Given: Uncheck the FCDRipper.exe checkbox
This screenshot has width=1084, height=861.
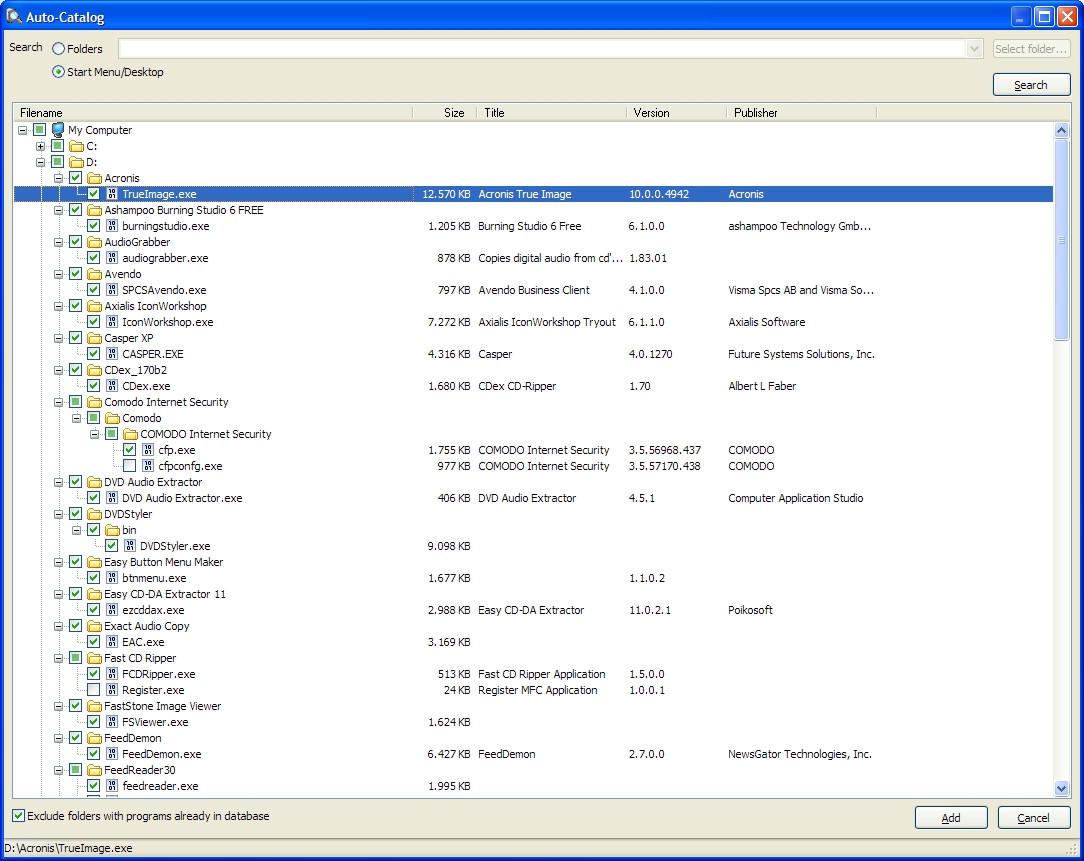Looking at the screenshot, I should tap(93, 674).
